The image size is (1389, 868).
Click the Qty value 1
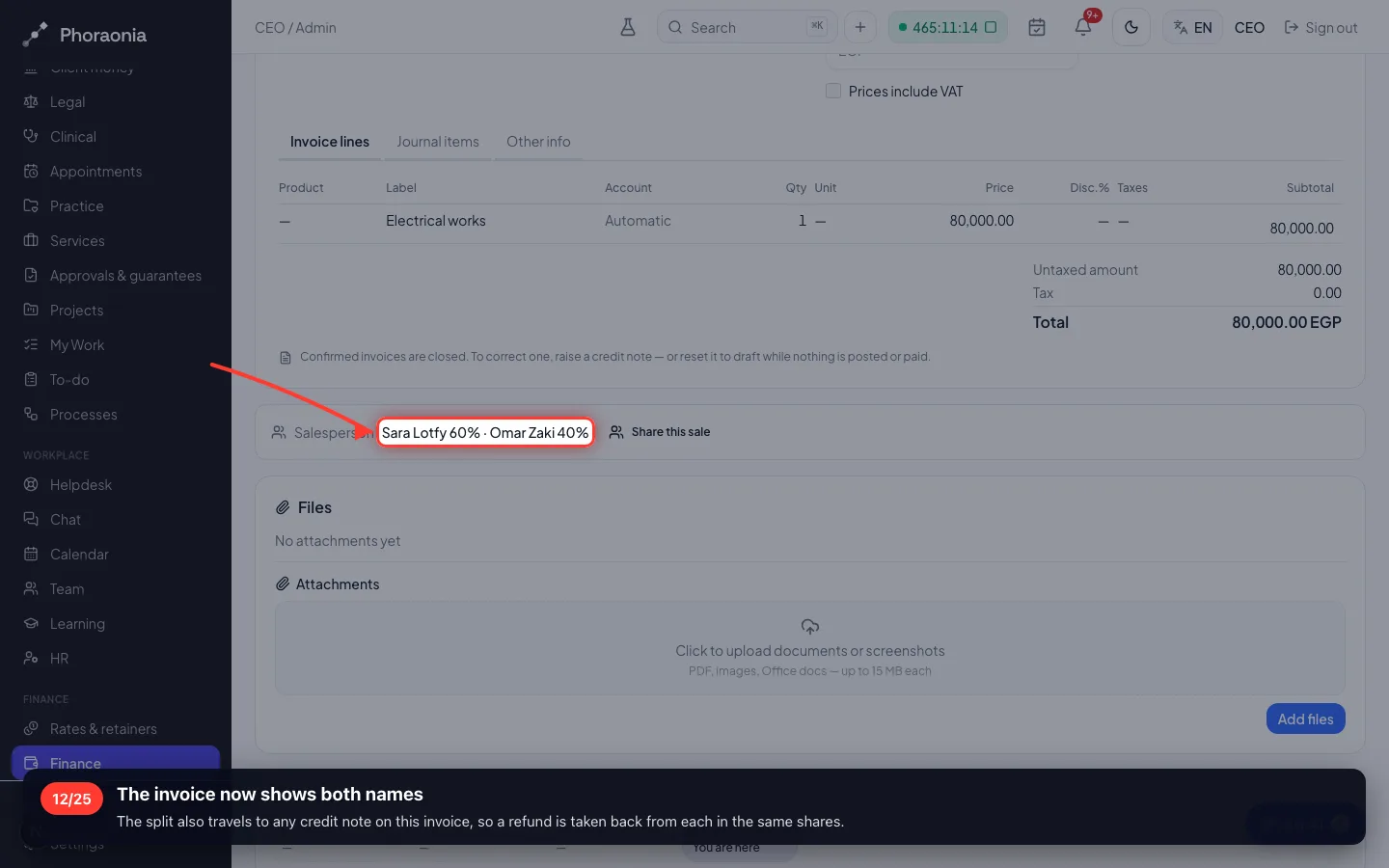click(802, 221)
